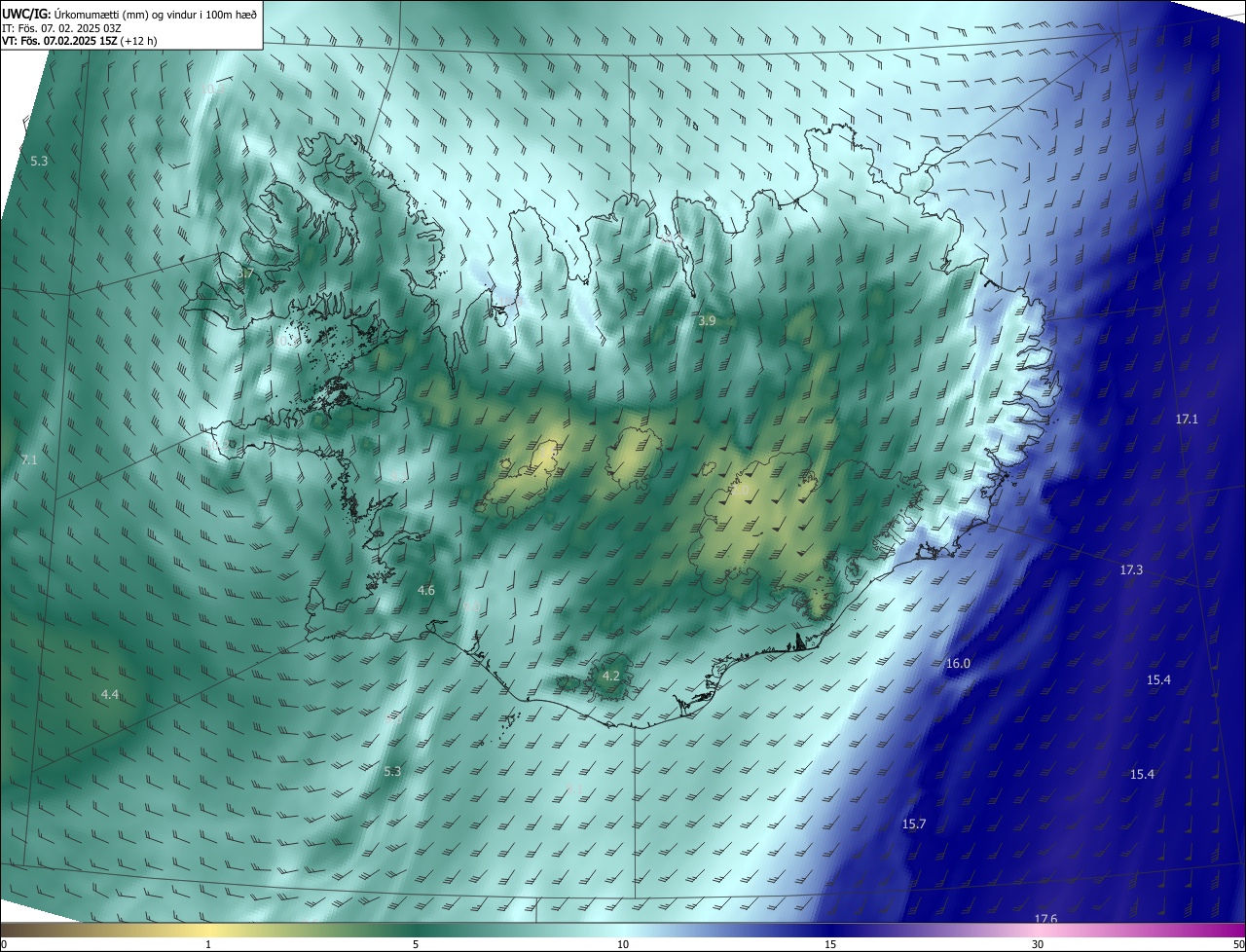1246x952 pixels.
Task: Click the 17.3 value southeast of Iceland
Action: click(1131, 569)
